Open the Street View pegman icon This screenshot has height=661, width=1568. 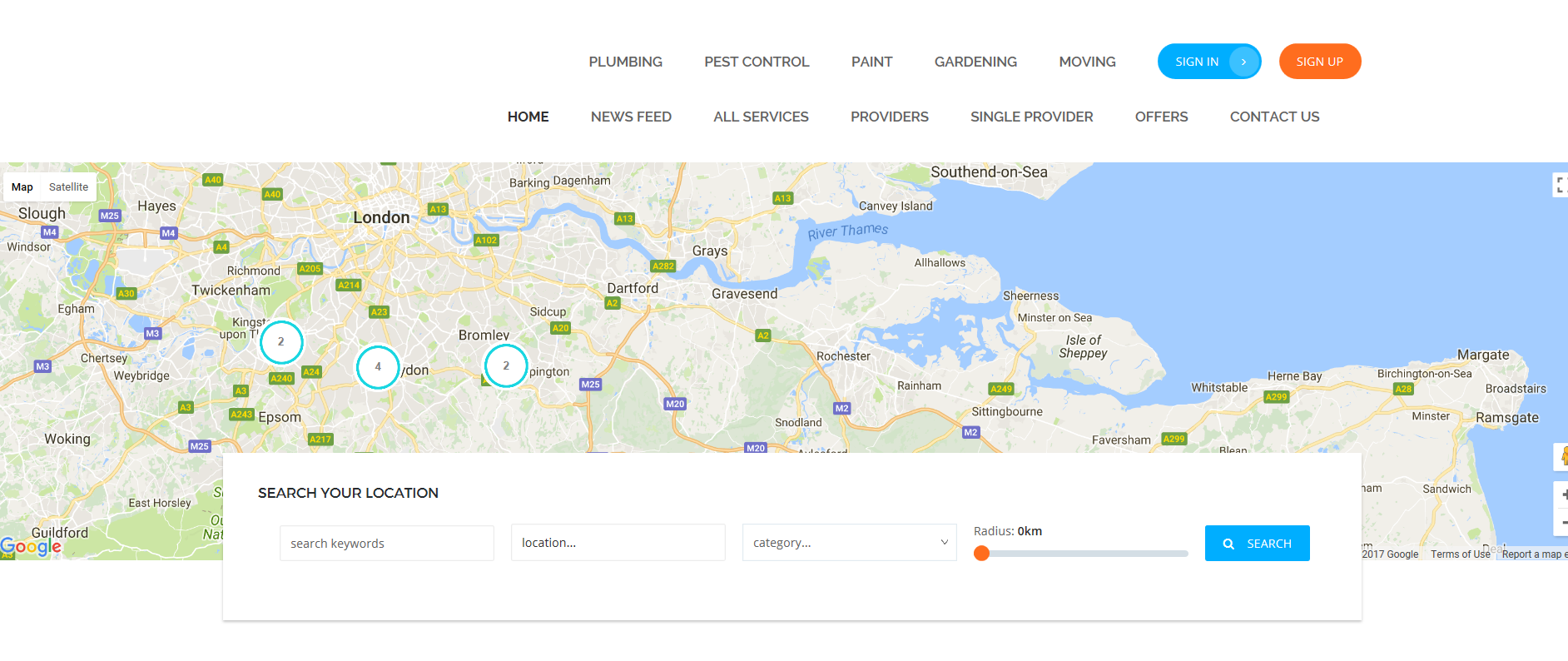point(1563,456)
